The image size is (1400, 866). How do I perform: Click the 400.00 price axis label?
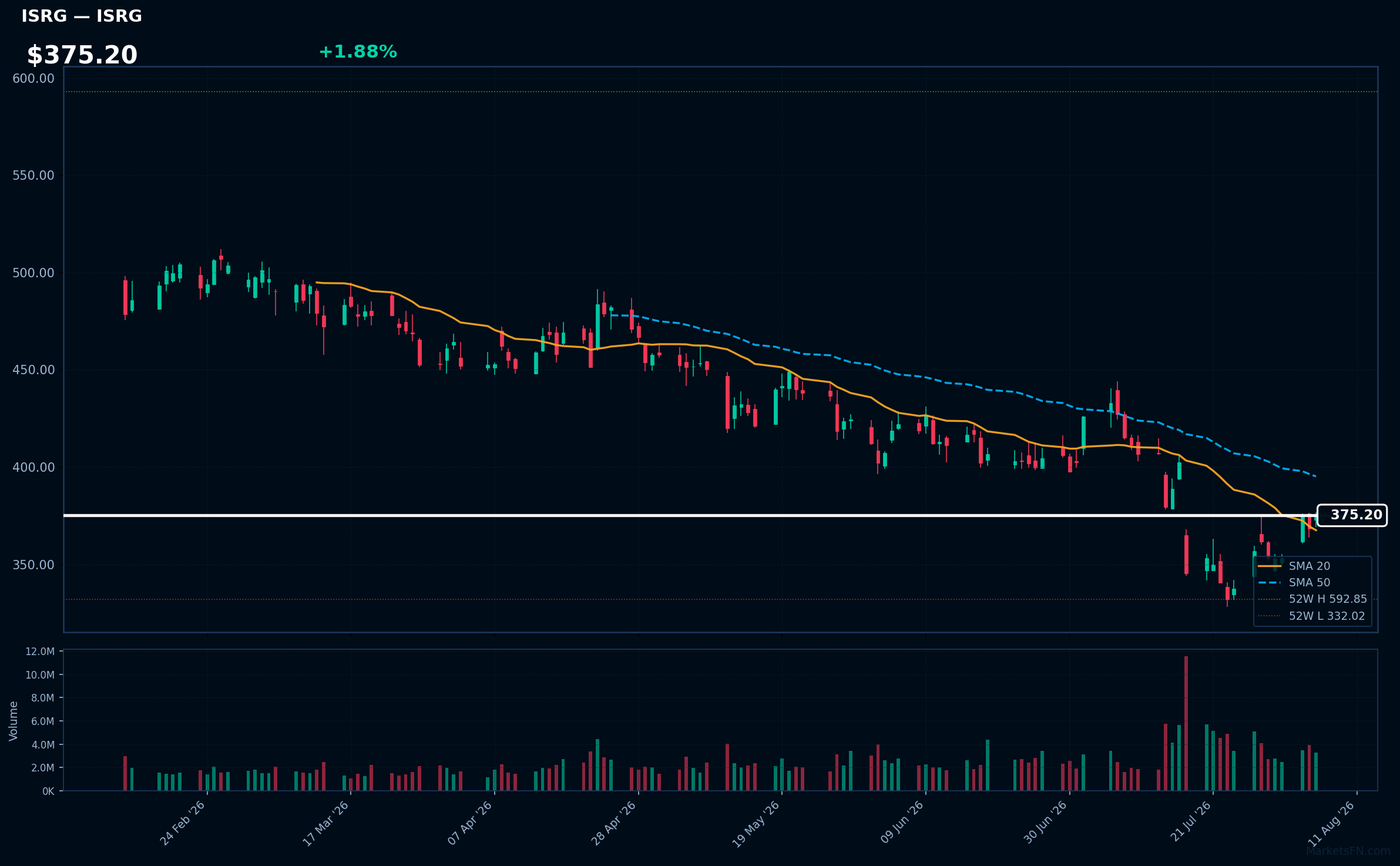[33, 468]
